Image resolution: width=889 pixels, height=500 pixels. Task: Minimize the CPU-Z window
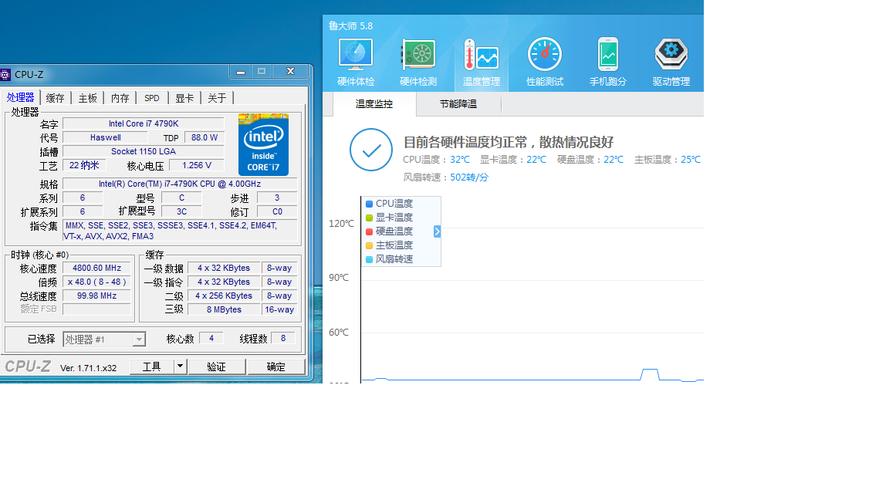[241, 72]
